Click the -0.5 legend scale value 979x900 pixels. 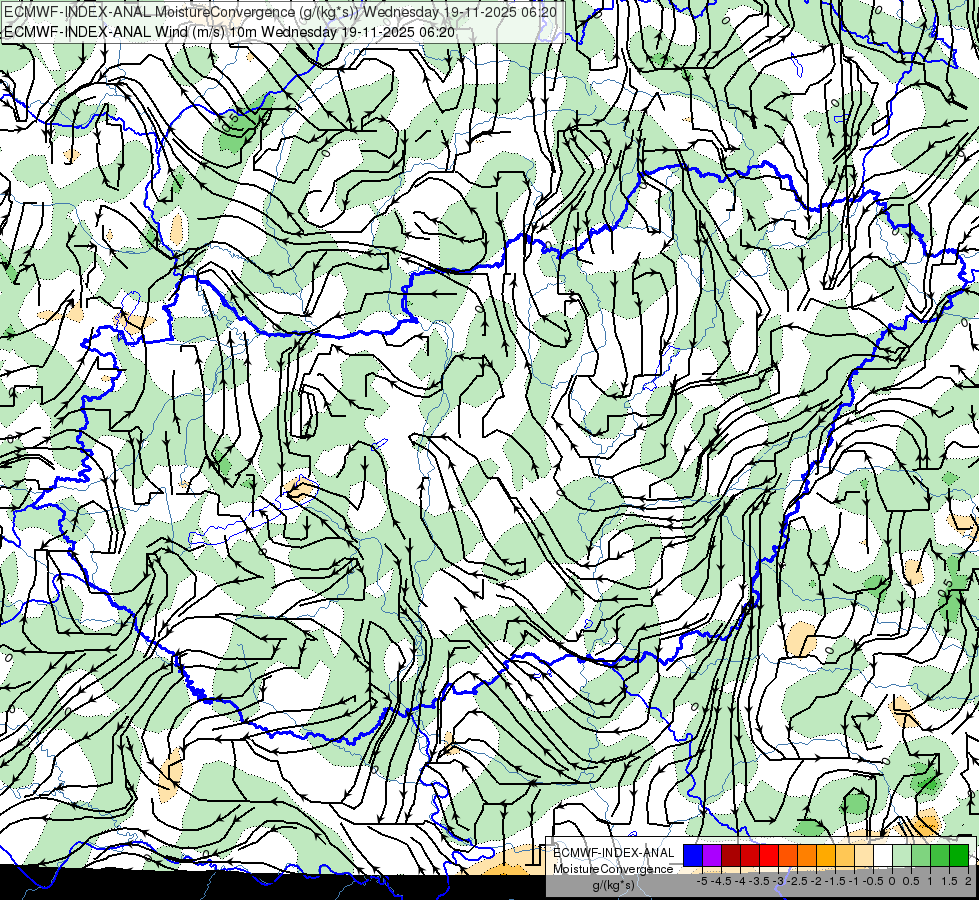(873, 881)
